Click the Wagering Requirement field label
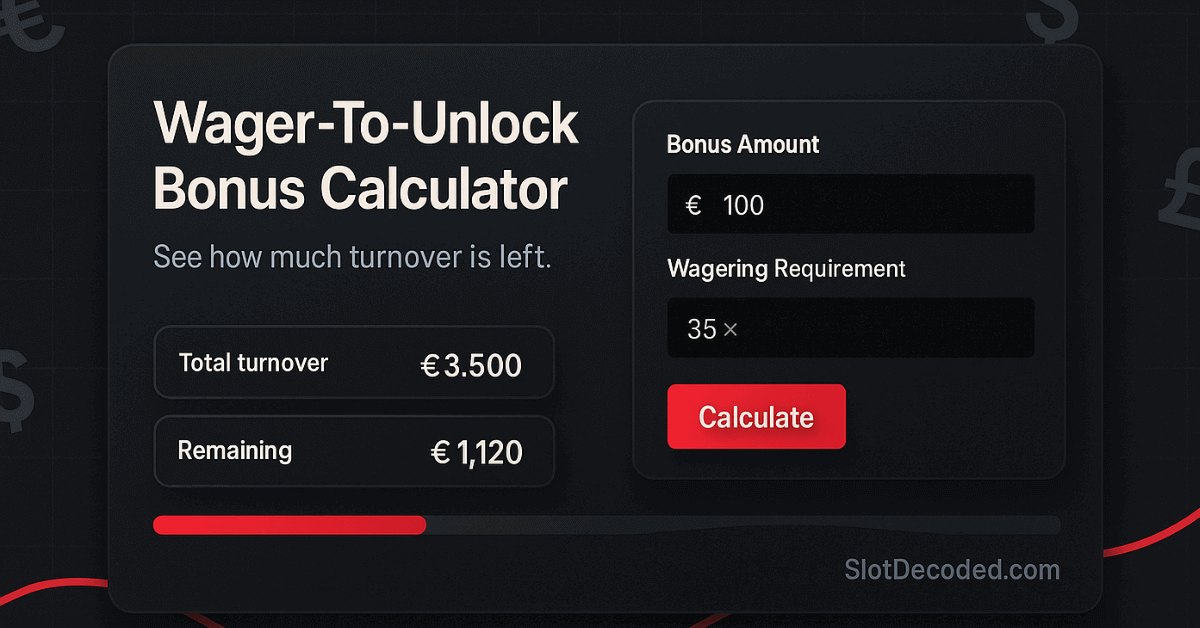This screenshot has height=628, width=1200. click(786, 268)
